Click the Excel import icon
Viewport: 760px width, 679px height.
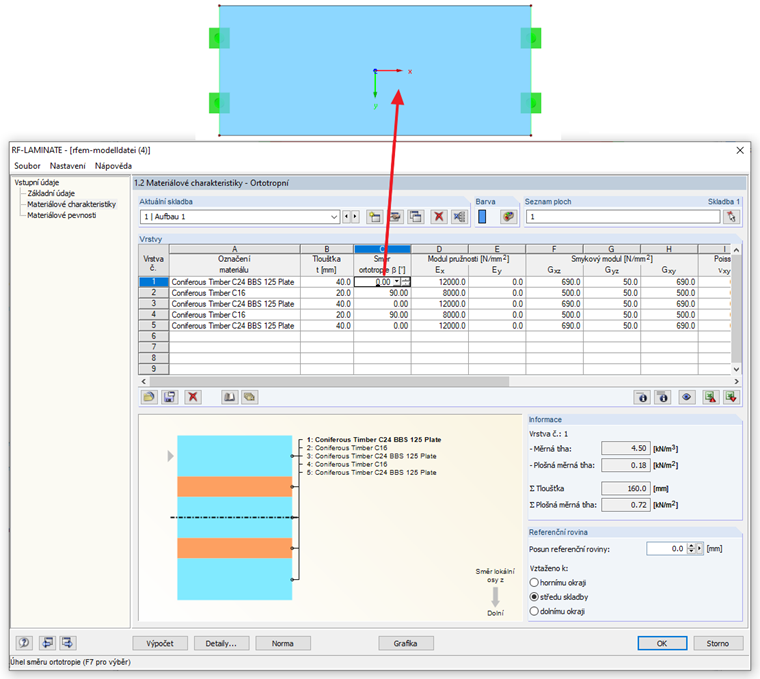(731, 397)
